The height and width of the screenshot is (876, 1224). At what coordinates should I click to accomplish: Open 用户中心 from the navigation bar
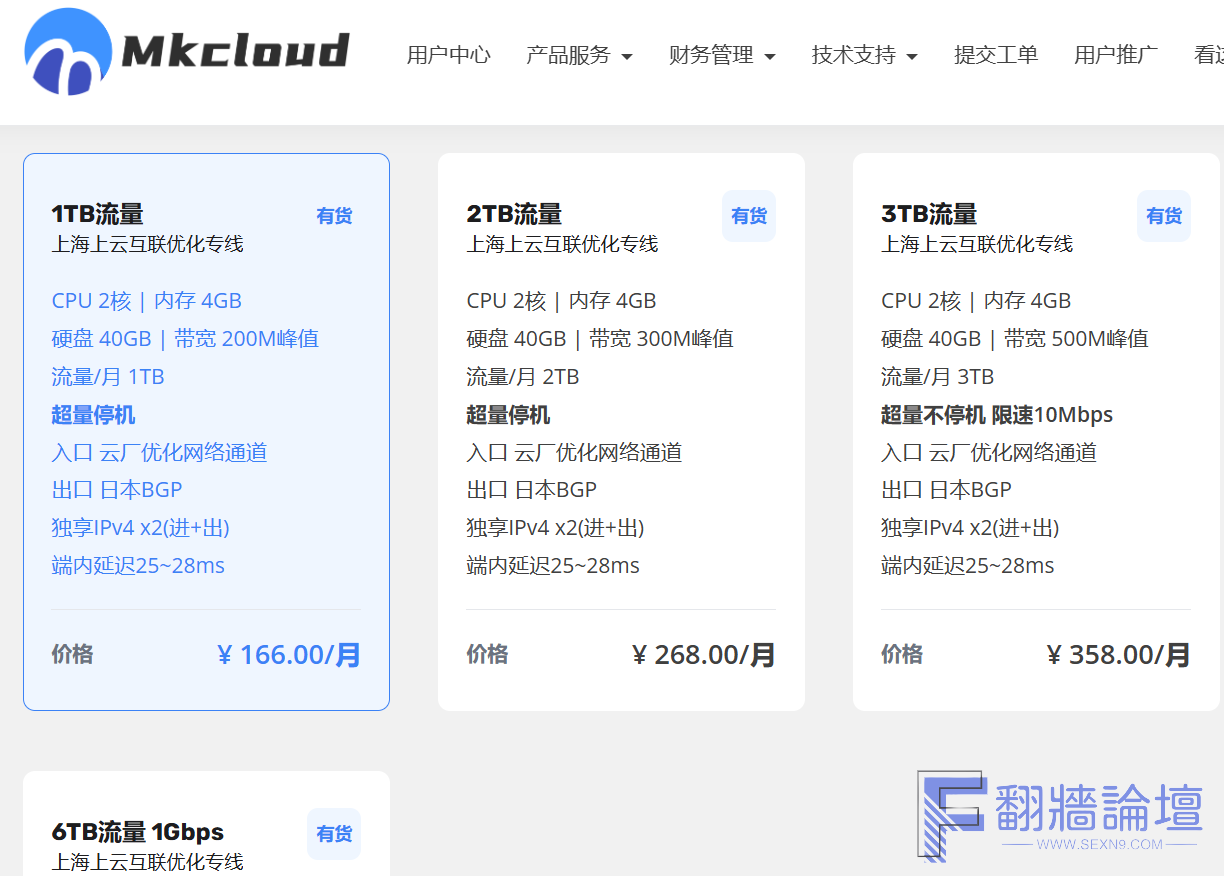(x=448, y=55)
